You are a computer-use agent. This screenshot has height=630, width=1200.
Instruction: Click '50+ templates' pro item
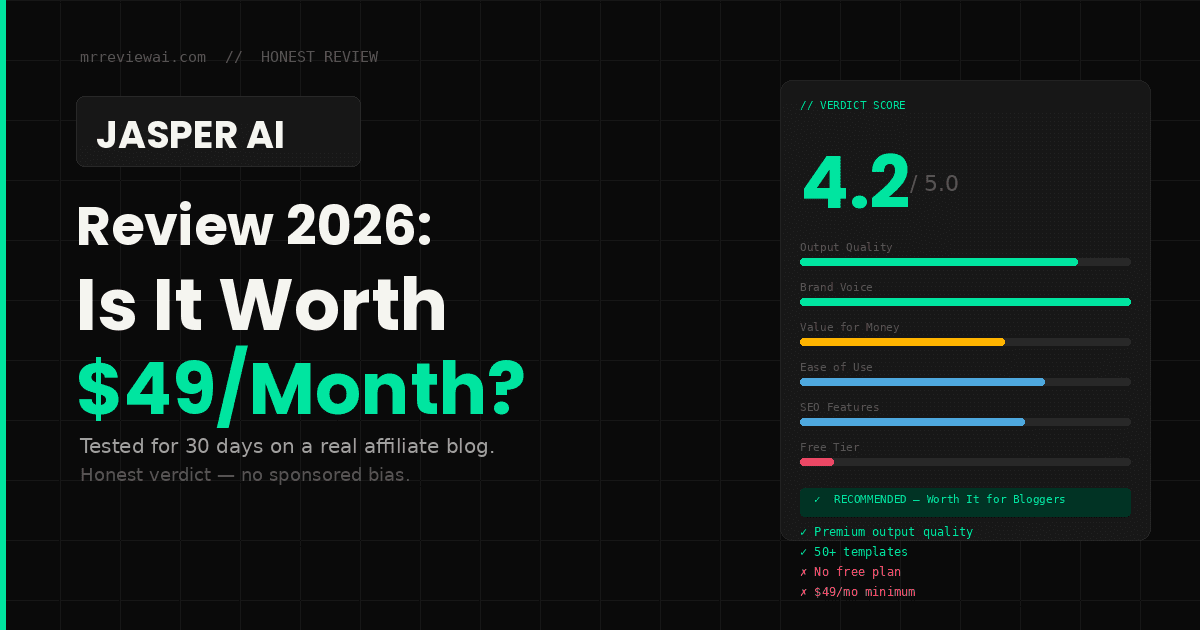[x=854, y=552]
